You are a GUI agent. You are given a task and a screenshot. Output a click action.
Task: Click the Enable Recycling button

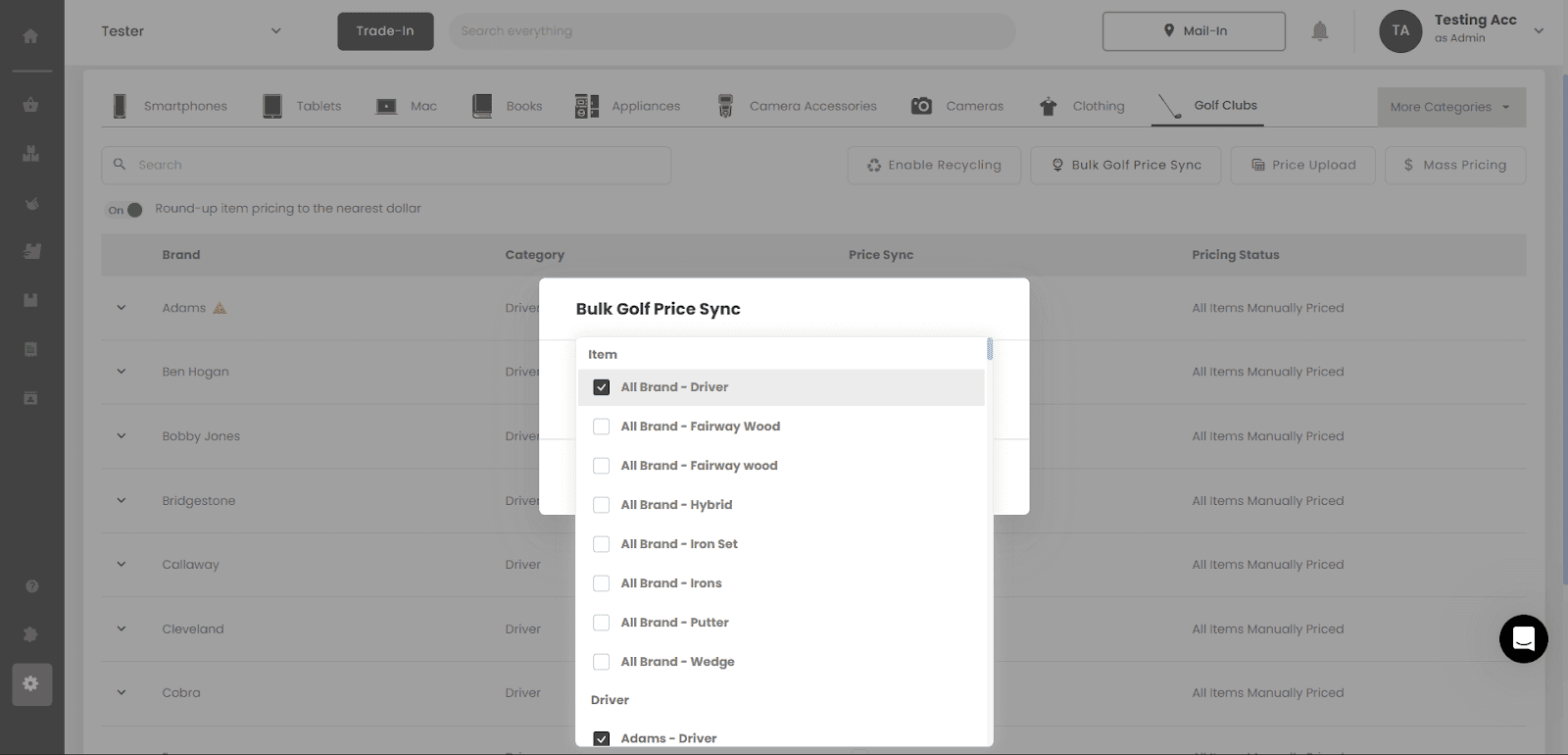tap(934, 165)
